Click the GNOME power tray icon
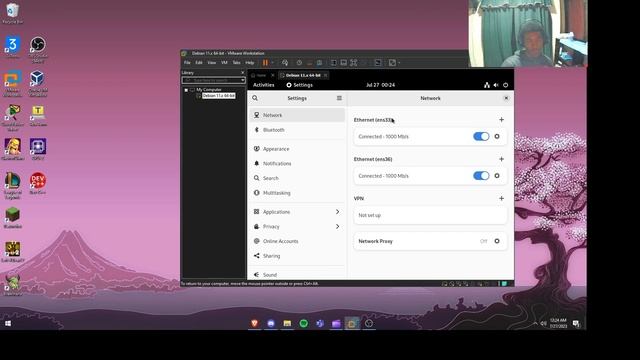Viewport: 640px width, 360px height. point(505,85)
